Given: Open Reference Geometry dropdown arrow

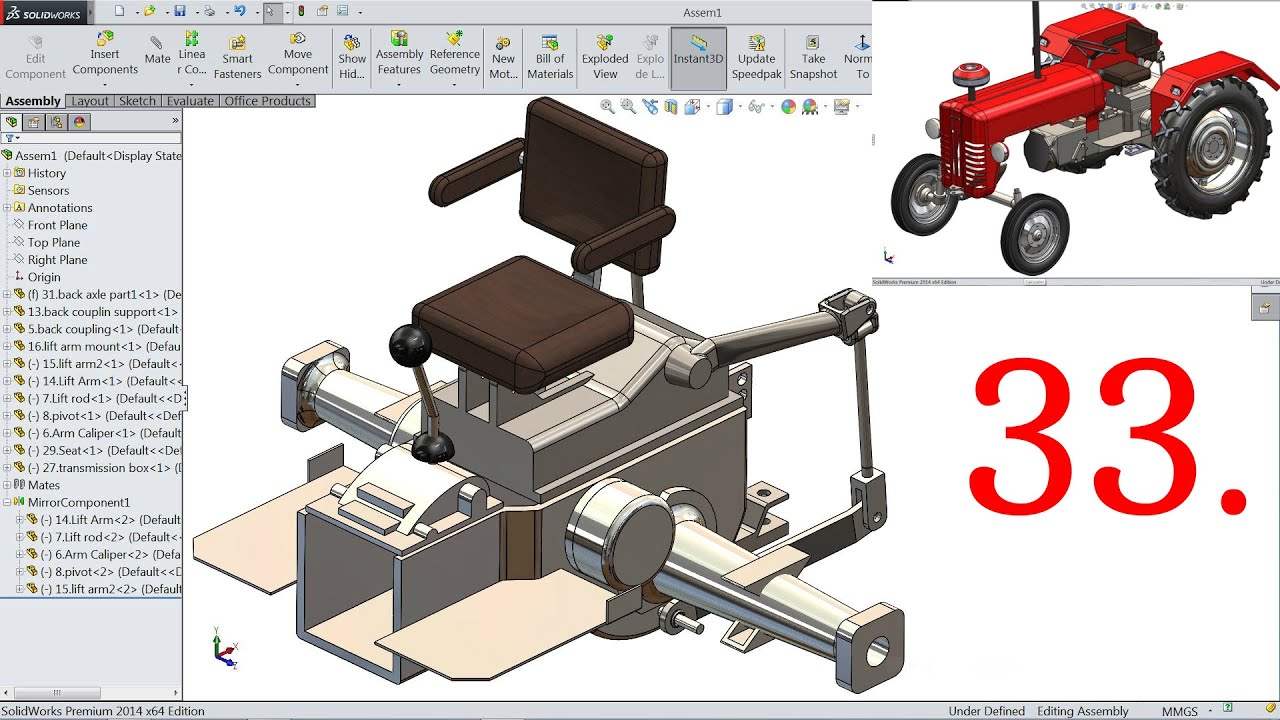Looking at the screenshot, I should (455, 85).
